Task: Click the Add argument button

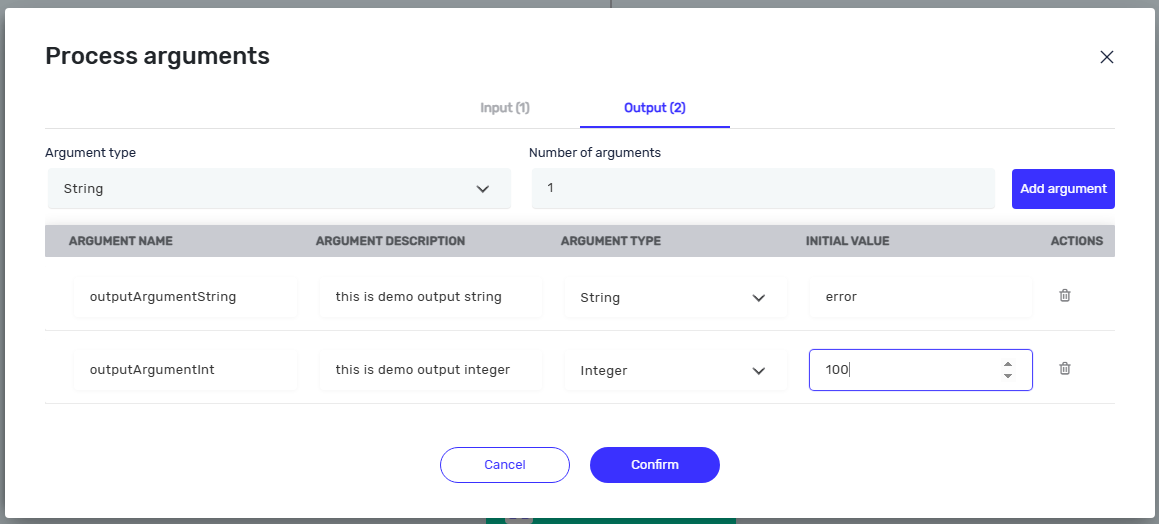Action: click(x=1063, y=189)
